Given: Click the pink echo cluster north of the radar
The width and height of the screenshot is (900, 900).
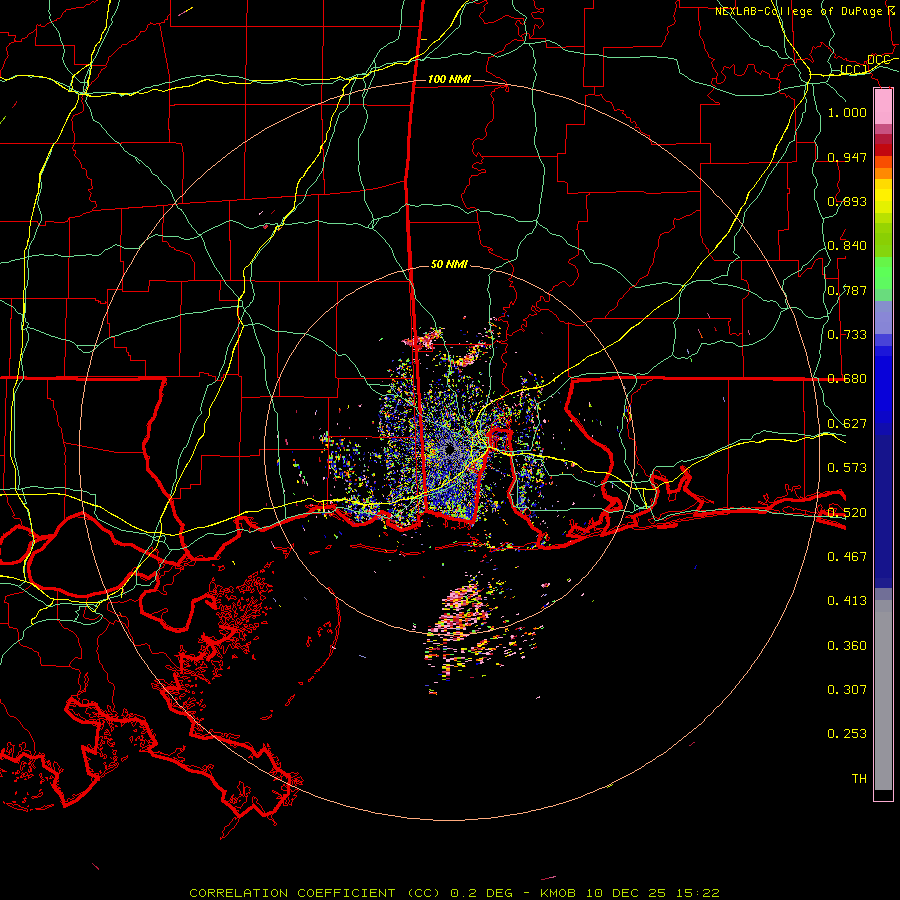Looking at the screenshot, I should (424, 339).
